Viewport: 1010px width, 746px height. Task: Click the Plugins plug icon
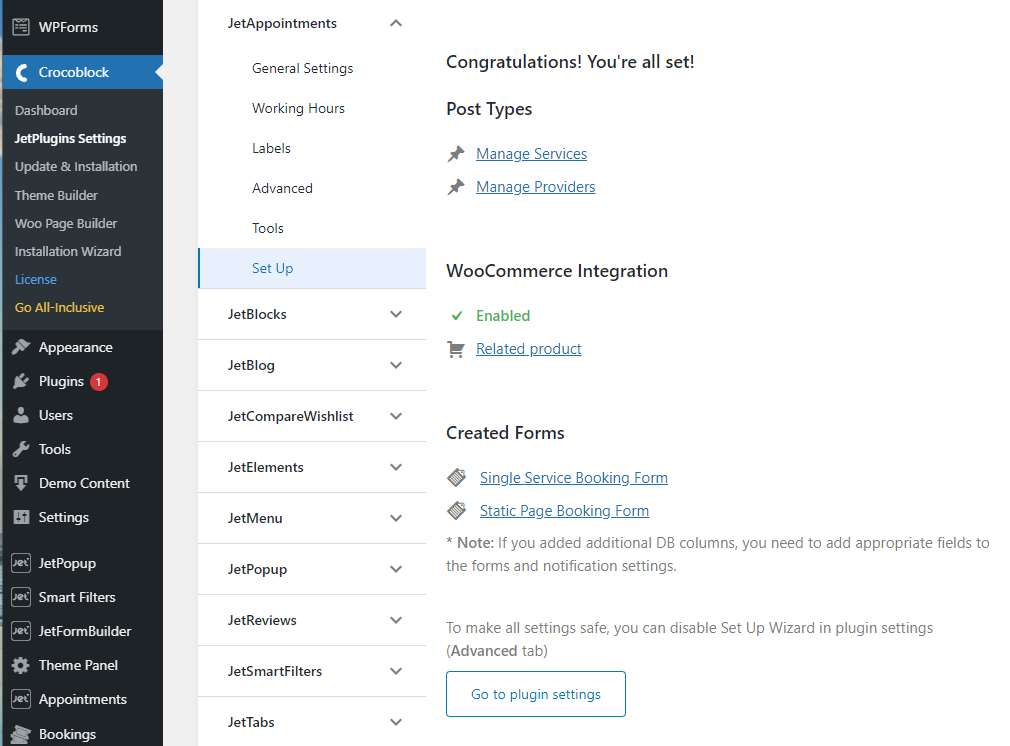[x=21, y=381]
